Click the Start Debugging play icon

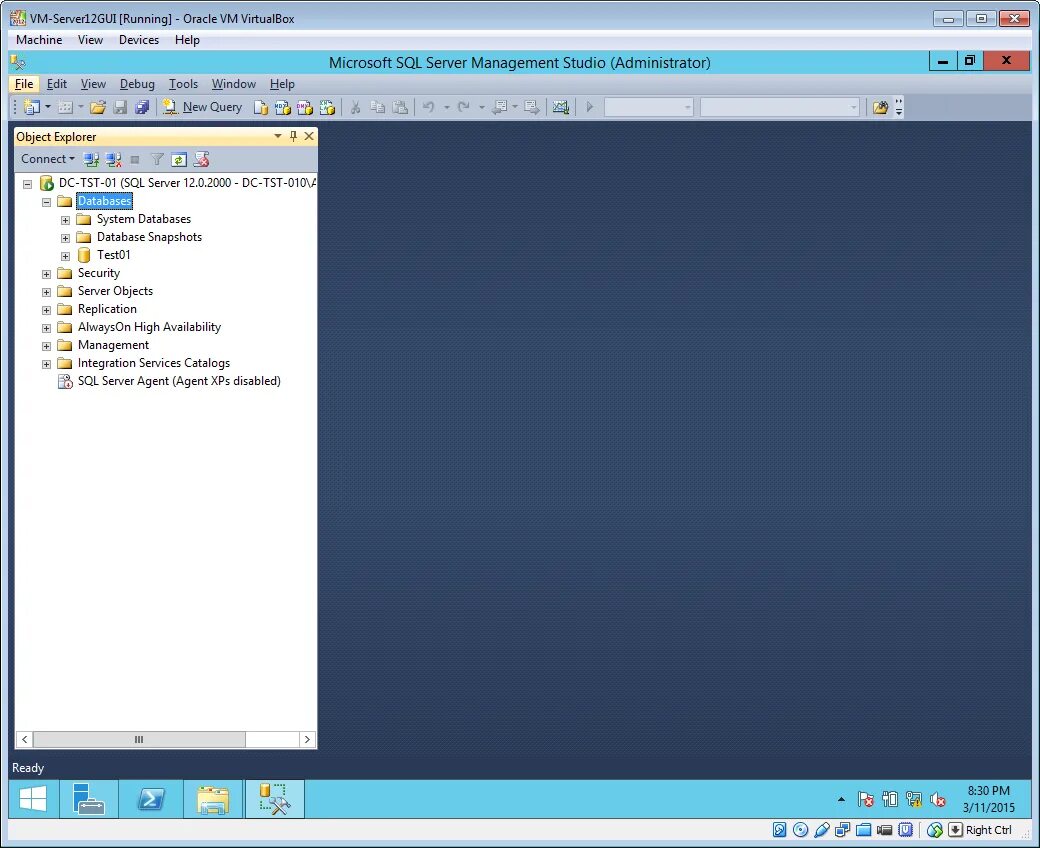pyautogui.click(x=590, y=107)
